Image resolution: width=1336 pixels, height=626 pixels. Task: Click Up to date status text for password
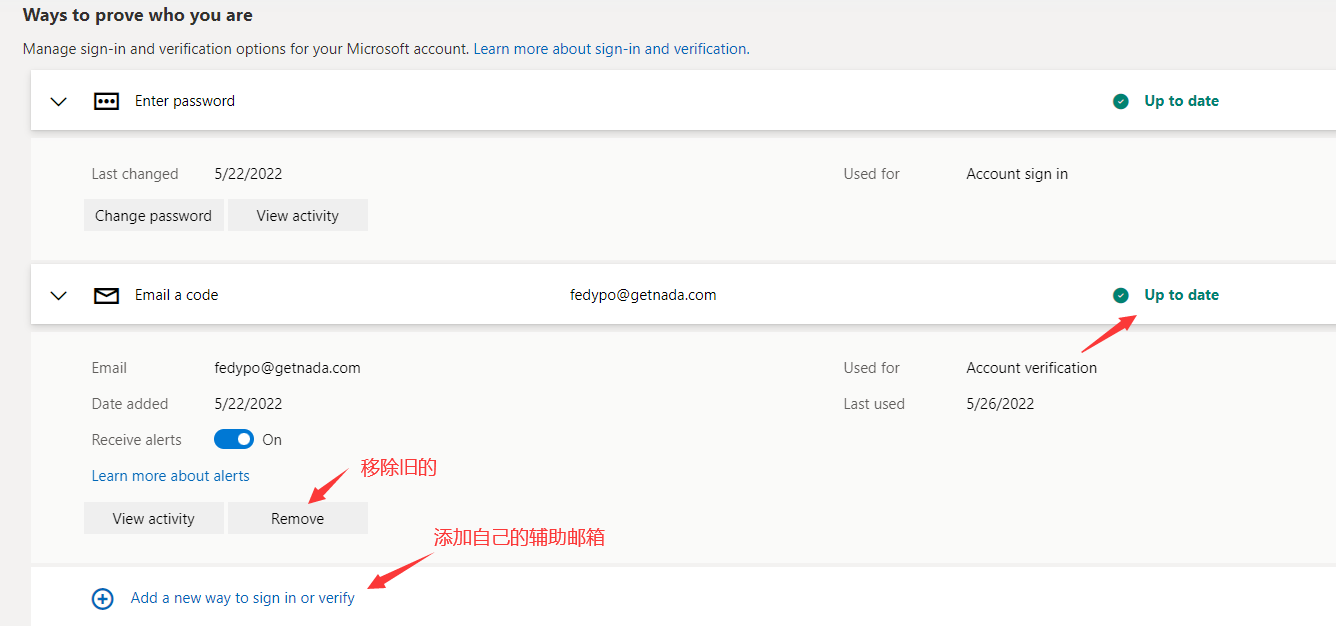pos(1181,101)
